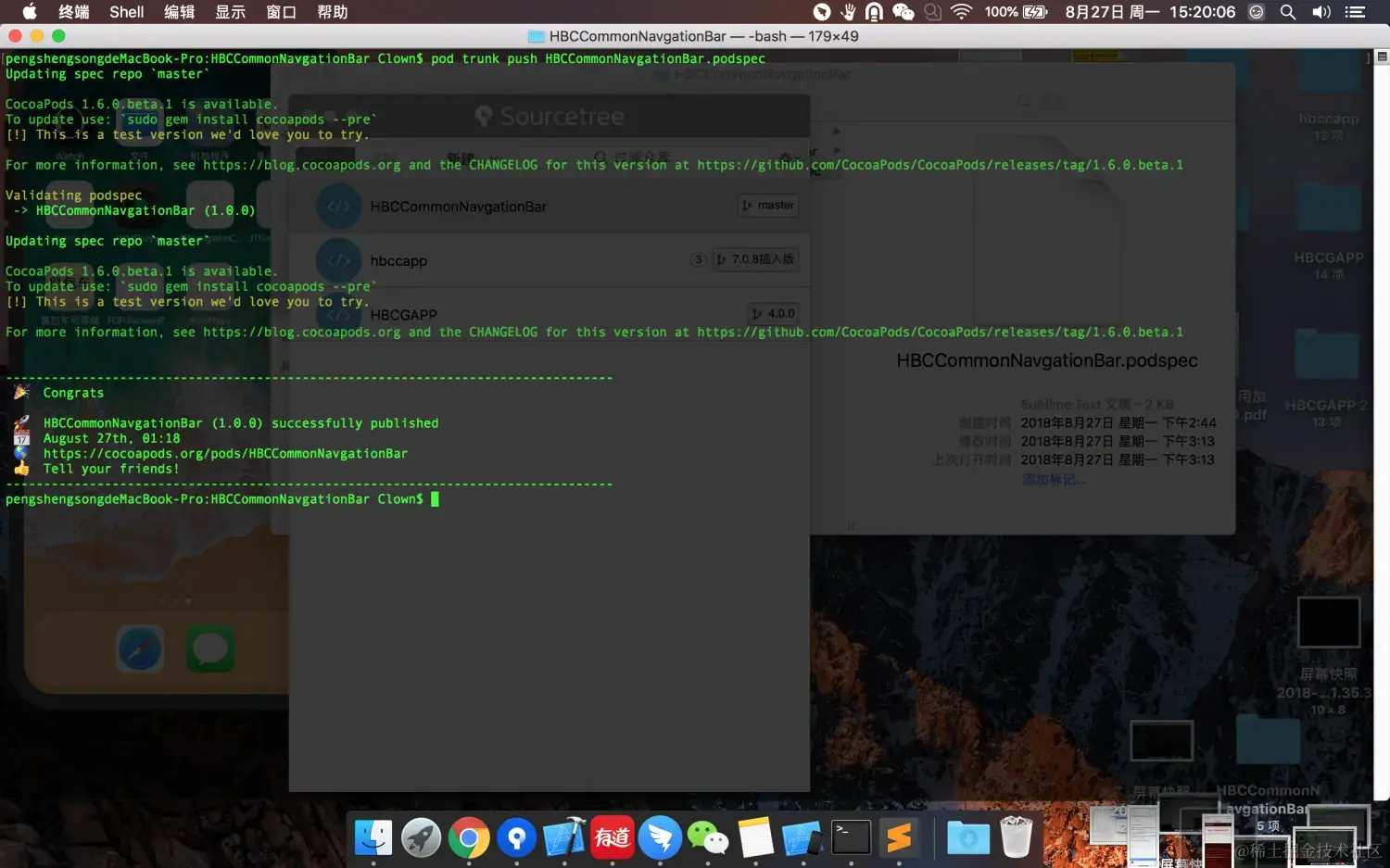Zoom the Terminal with green button

(58, 35)
